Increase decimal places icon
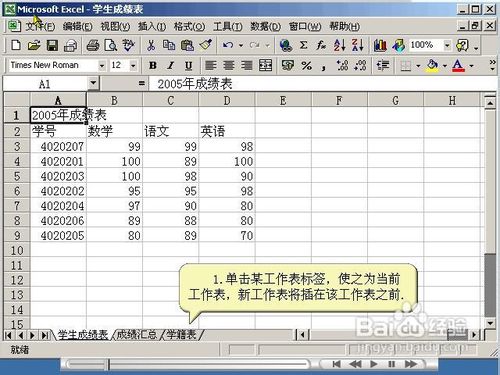The image size is (500, 375). tap(342, 65)
